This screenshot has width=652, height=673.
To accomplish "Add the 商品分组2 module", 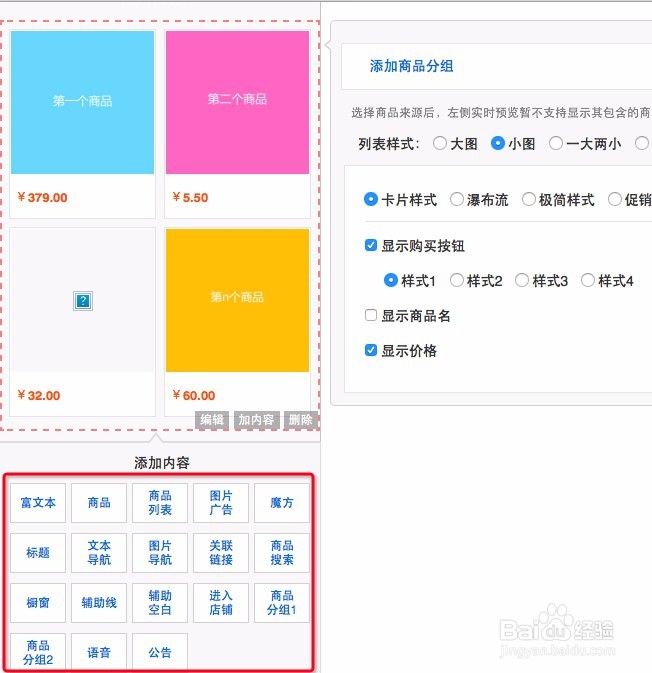I will coord(38,652).
